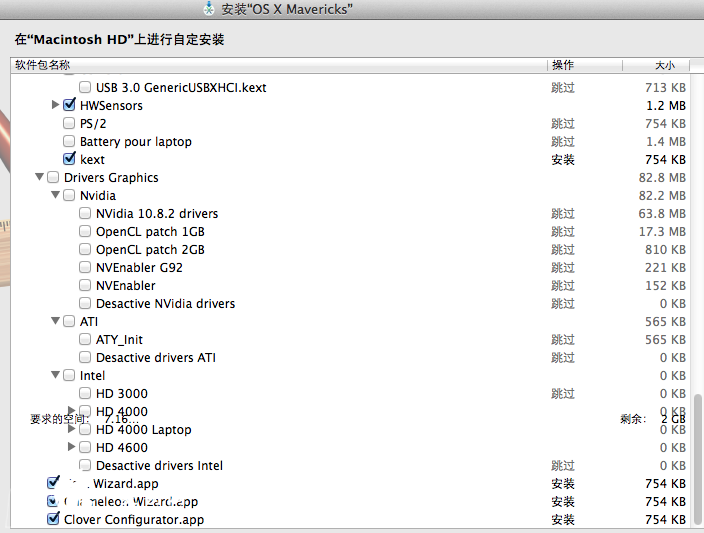Screen dimensions: 704x533
Task: Click the installer icon in title bar
Action: 208,9
